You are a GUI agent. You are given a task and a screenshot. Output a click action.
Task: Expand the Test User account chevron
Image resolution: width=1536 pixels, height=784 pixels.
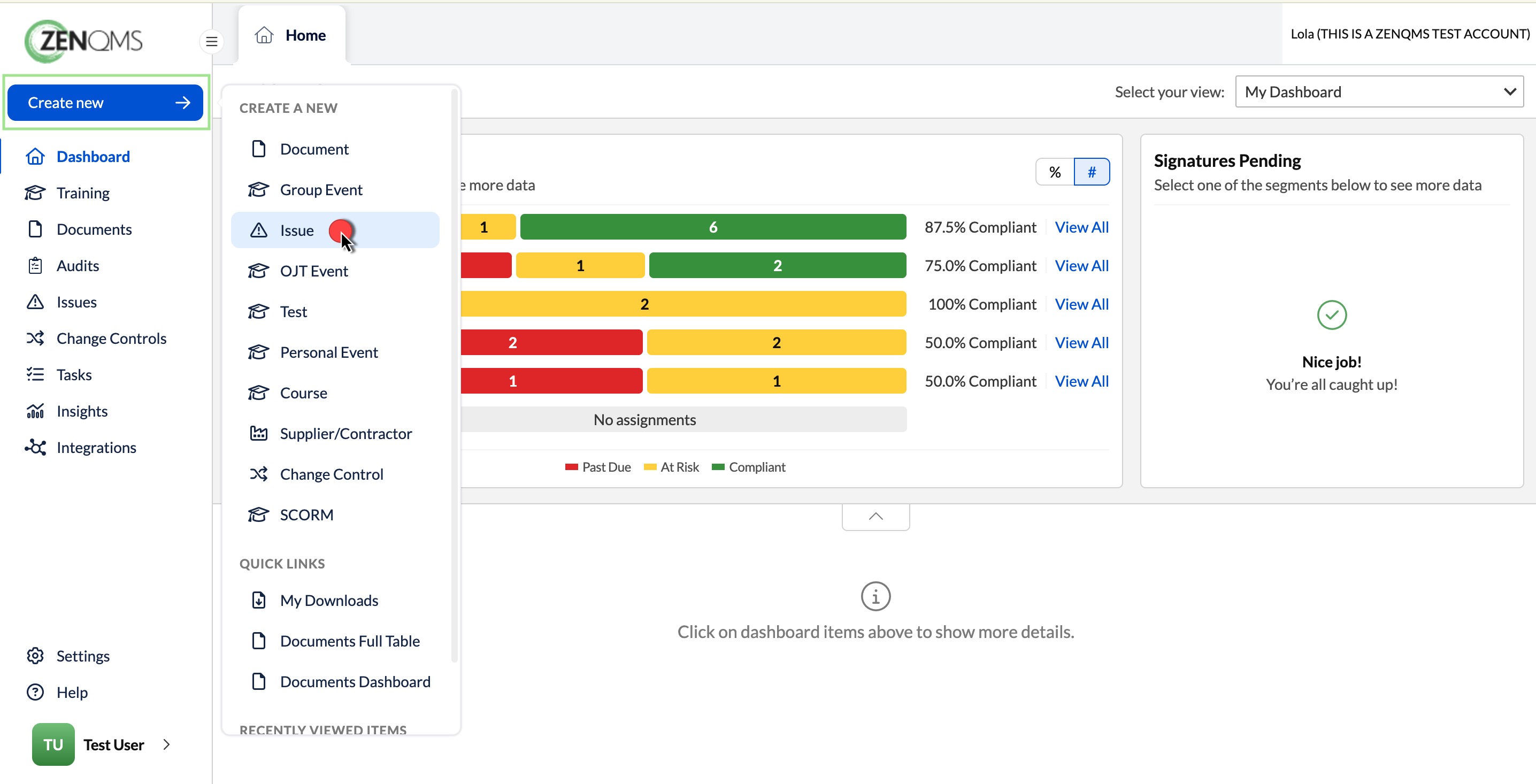(x=166, y=744)
